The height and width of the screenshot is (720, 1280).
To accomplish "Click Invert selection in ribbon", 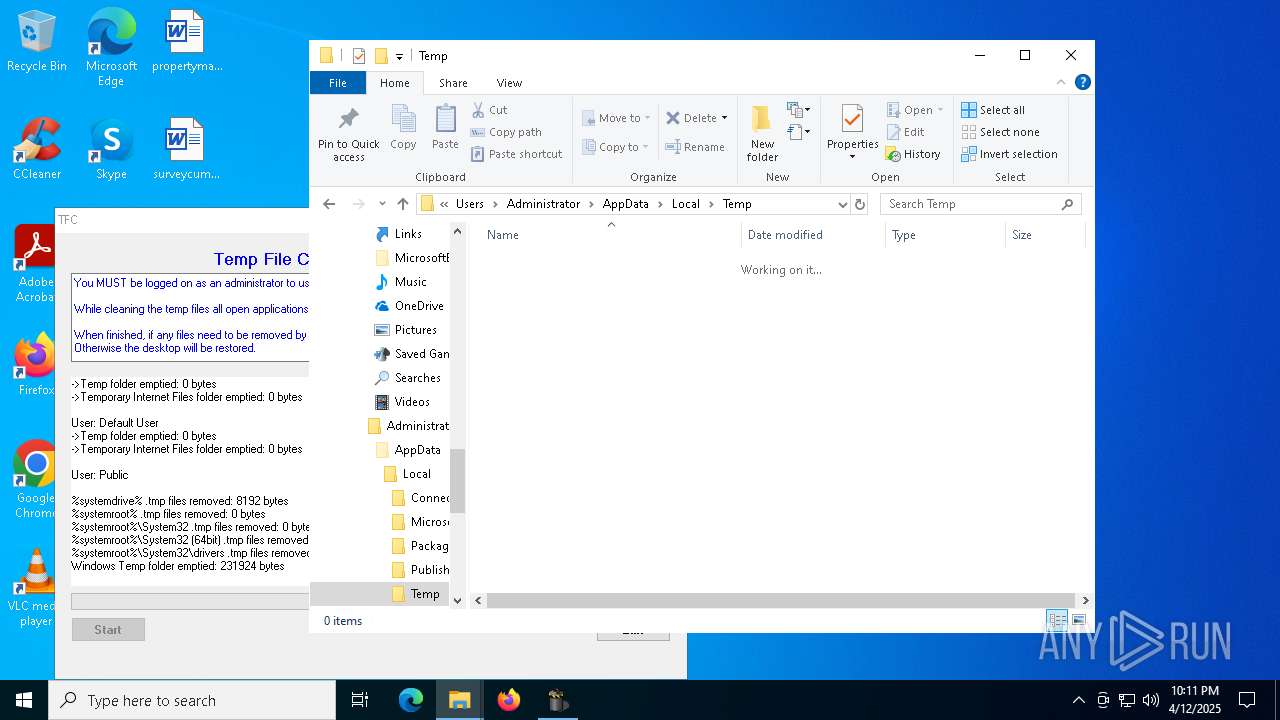I will click(1009, 154).
